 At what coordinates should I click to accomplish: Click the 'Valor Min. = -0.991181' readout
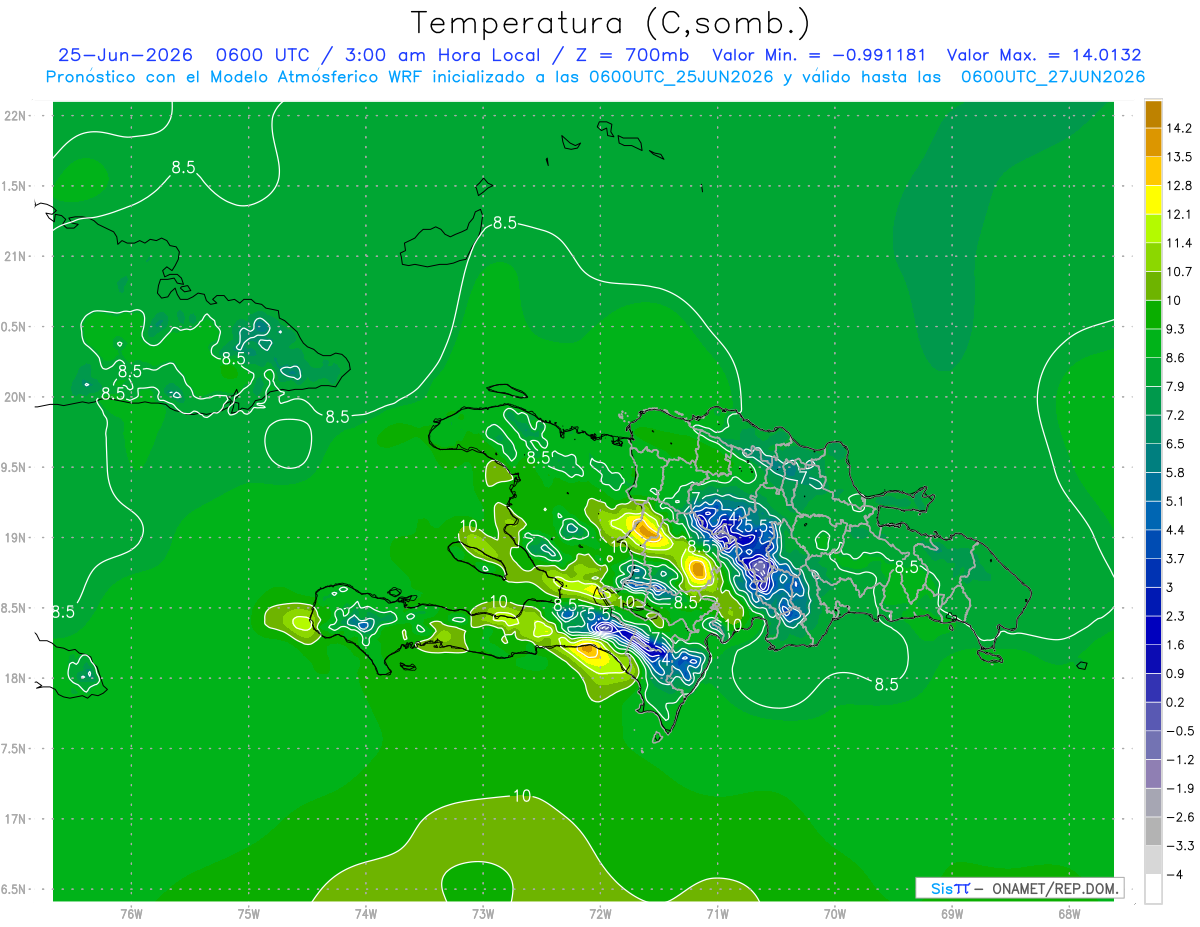coord(819,55)
